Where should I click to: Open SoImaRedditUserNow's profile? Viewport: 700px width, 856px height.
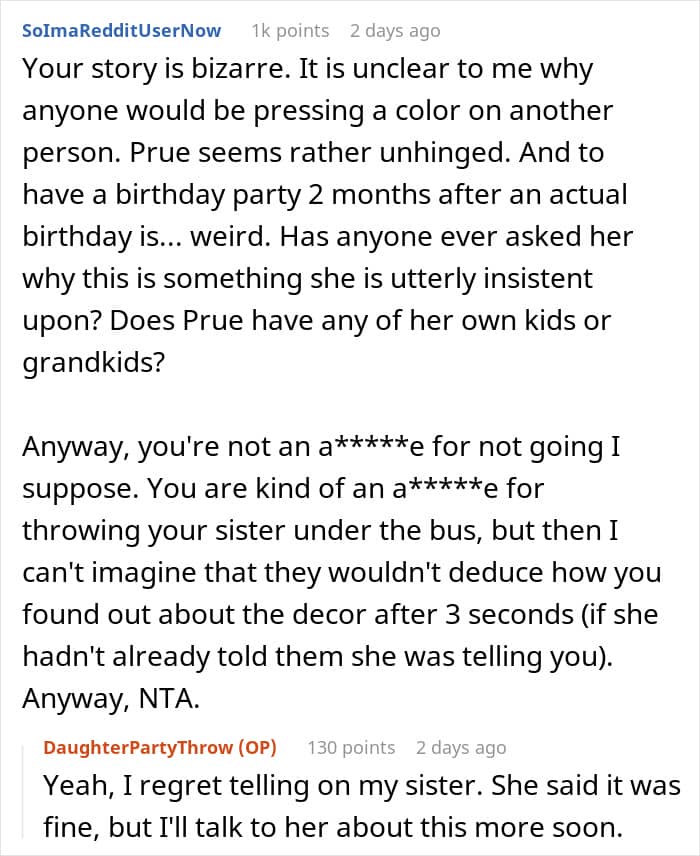[121, 30]
